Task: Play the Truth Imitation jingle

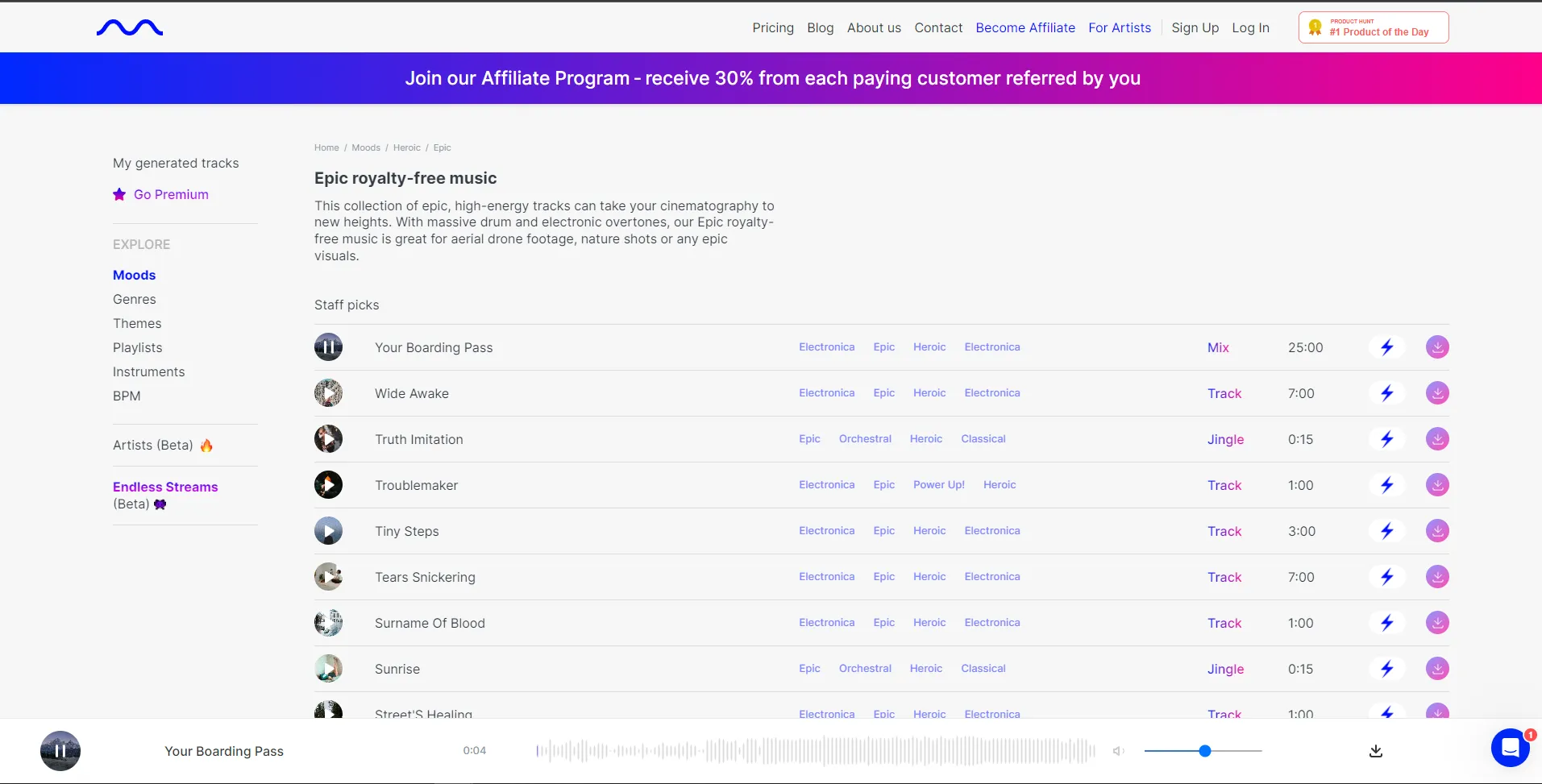Action: click(x=328, y=439)
